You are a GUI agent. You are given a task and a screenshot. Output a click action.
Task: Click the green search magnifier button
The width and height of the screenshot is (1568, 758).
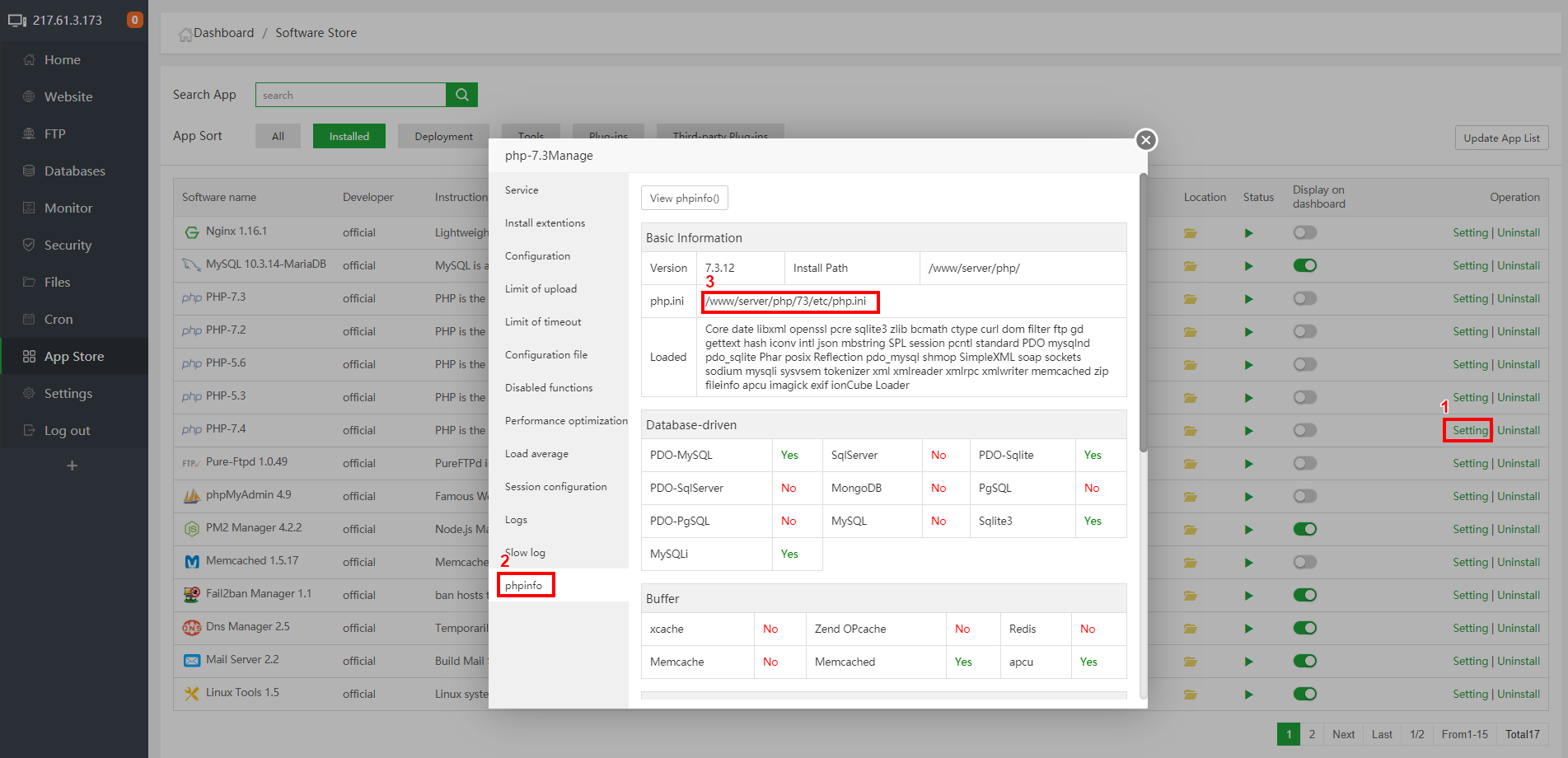[x=461, y=95]
